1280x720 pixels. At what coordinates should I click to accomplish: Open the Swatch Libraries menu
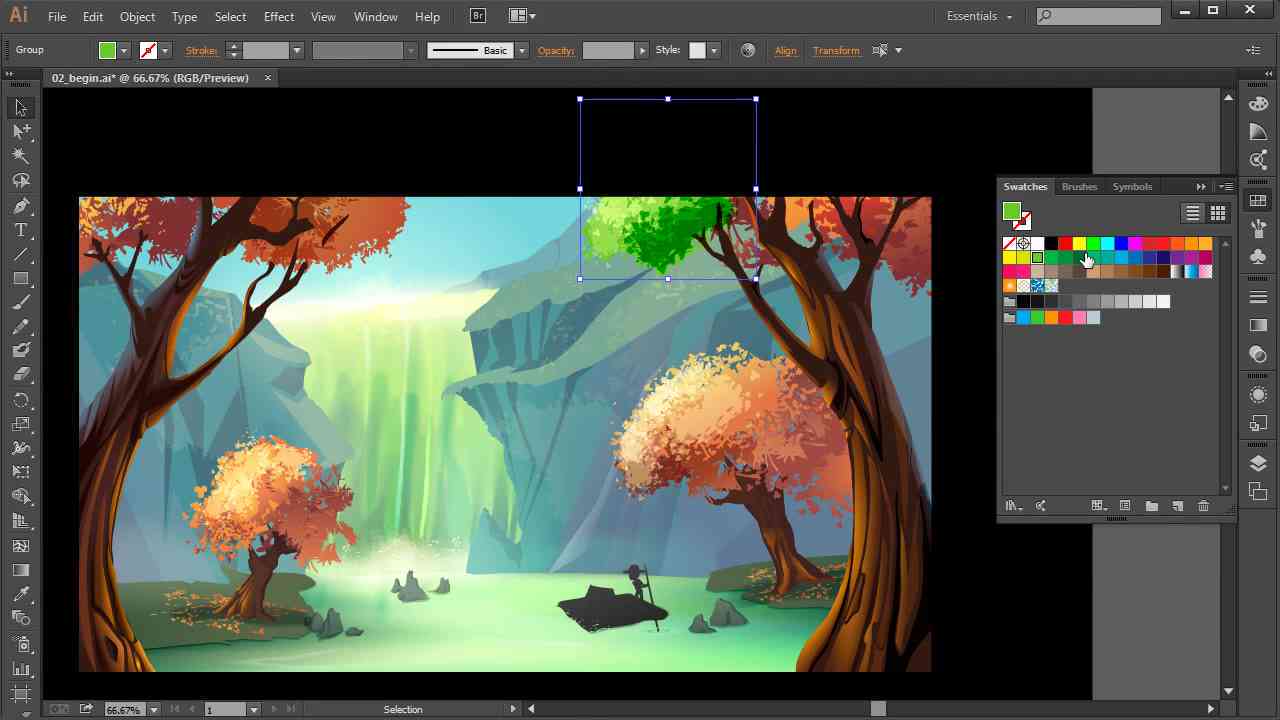click(x=1014, y=506)
